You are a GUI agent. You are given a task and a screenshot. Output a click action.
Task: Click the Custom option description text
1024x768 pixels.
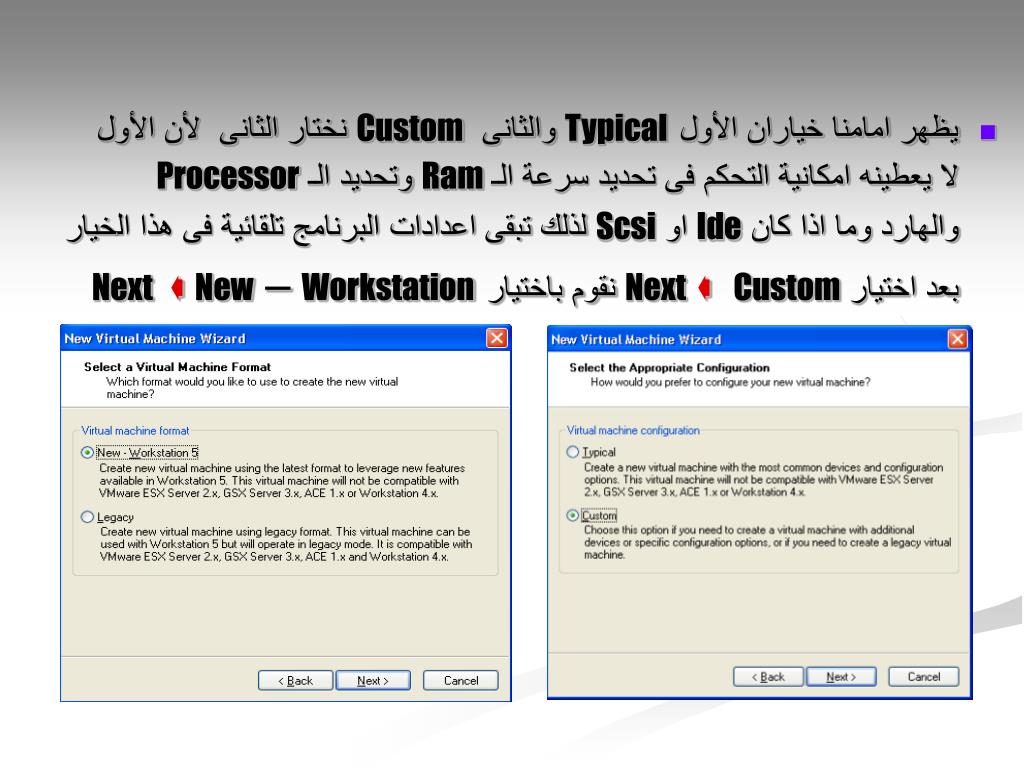click(767, 542)
